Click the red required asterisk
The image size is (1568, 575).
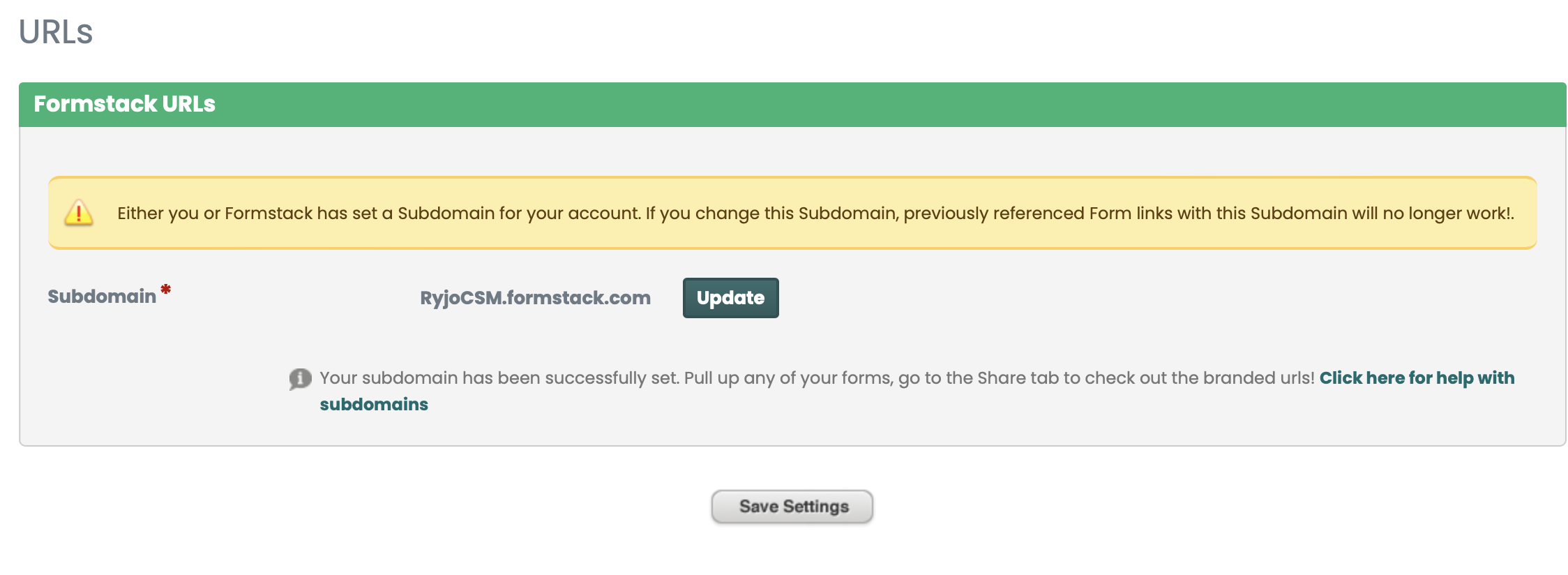[166, 289]
